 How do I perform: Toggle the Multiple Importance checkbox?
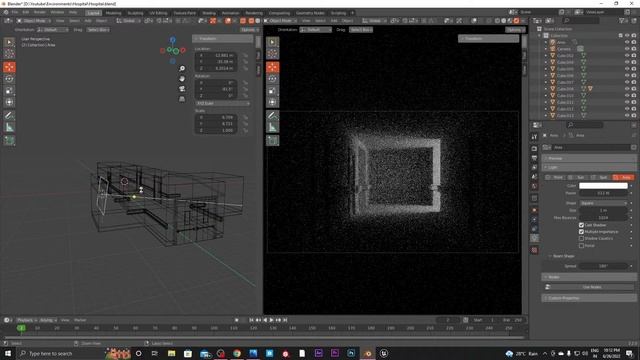click(581, 232)
